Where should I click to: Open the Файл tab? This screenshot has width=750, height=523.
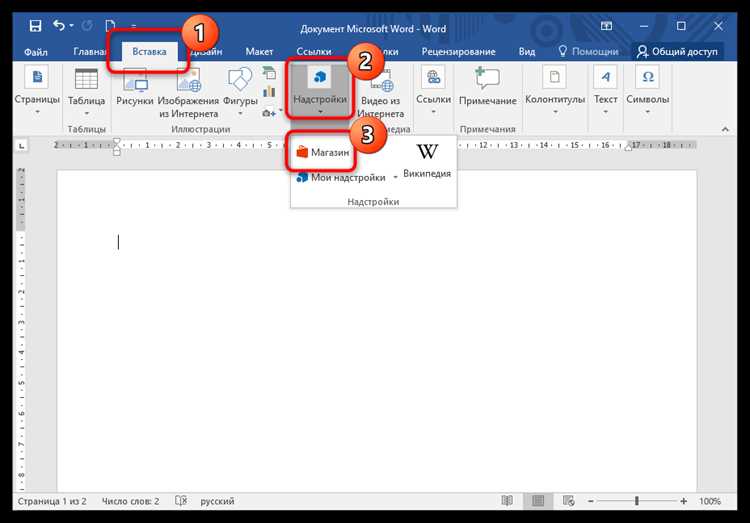pos(36,52)
